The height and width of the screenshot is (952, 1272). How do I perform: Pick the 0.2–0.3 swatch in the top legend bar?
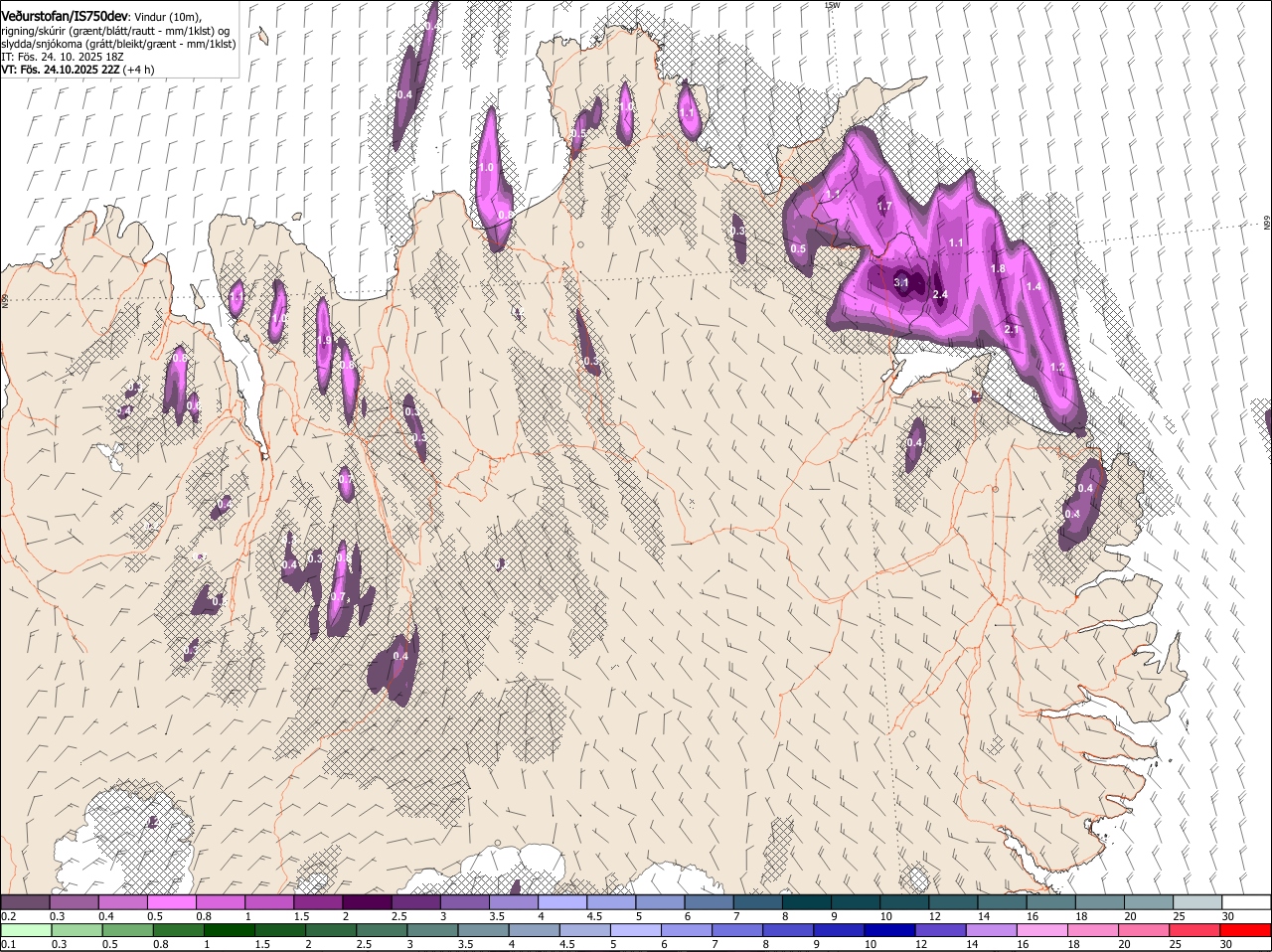(x=26, y=902)
